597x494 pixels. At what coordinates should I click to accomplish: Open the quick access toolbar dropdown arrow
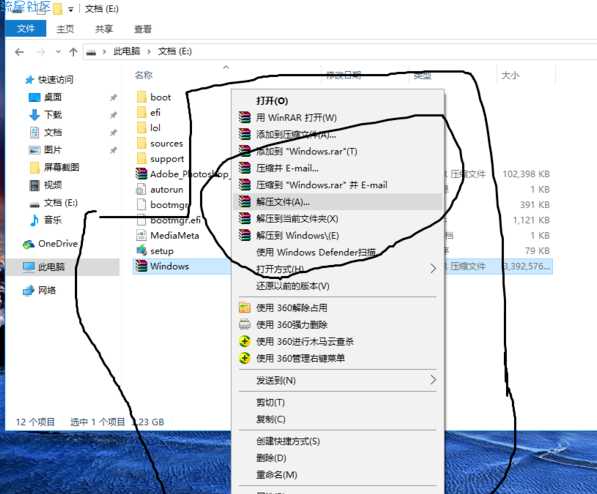pos(71,10)
